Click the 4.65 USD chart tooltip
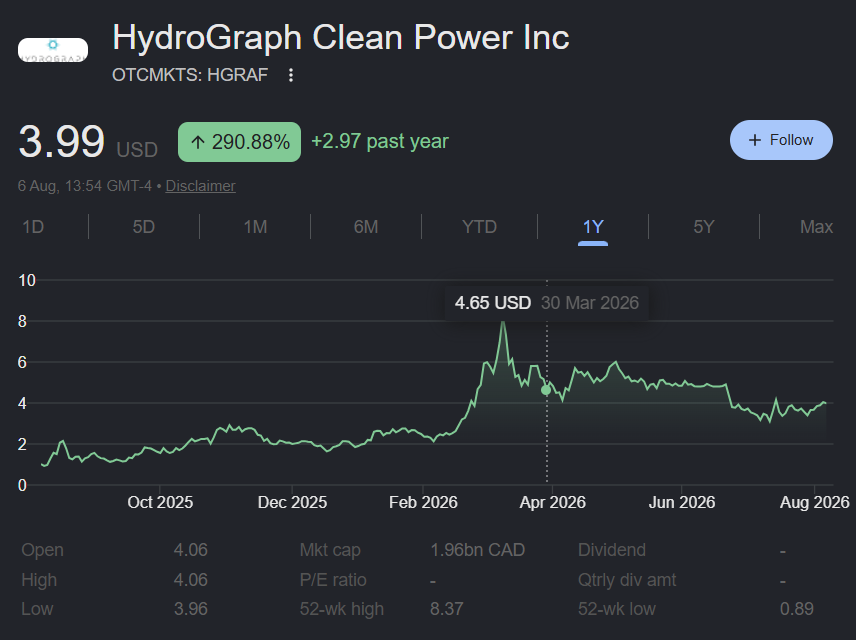Screen dimensions: 856x640 [x=546, y=303]
